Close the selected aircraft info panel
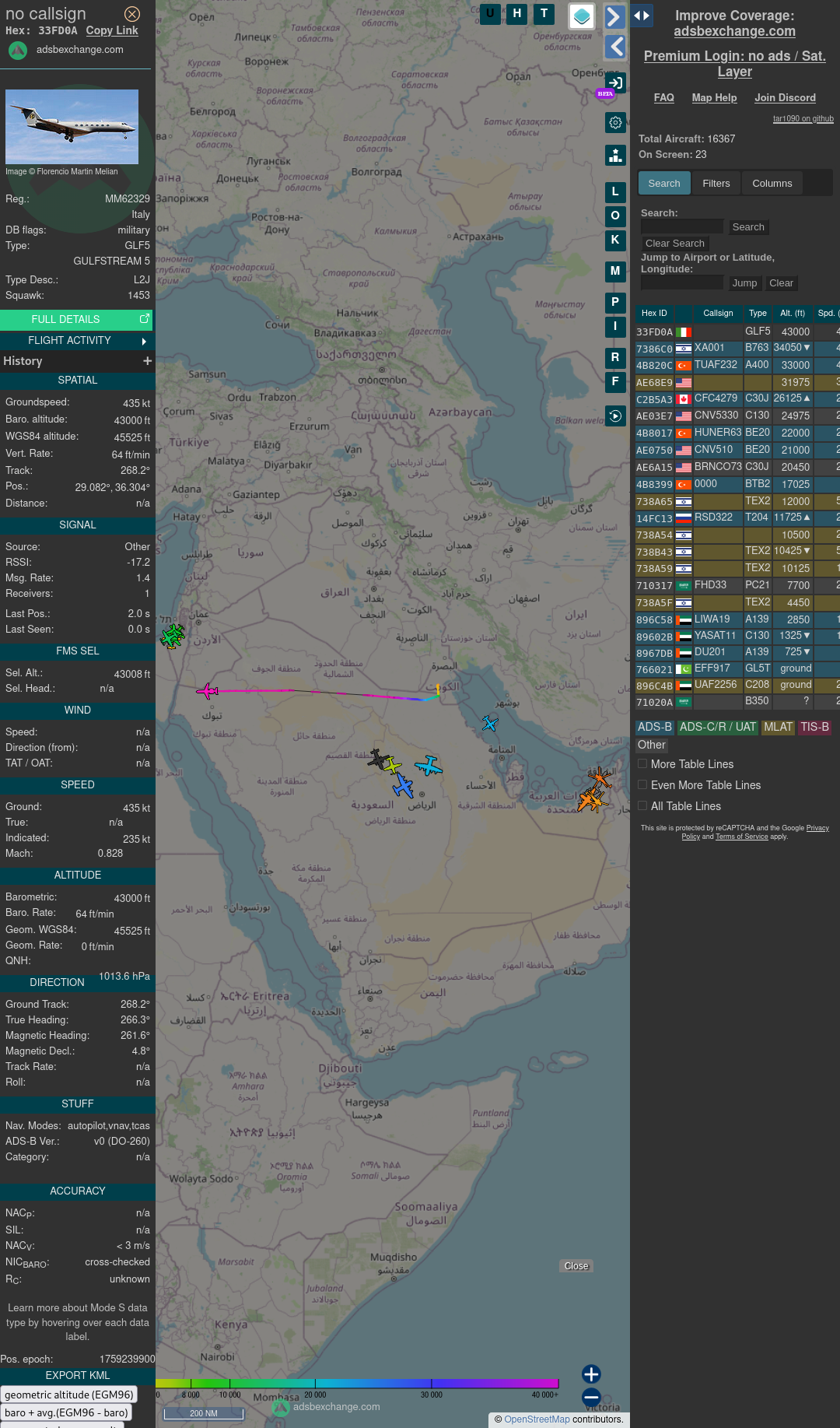The image size is (840, 1428). 132,14
